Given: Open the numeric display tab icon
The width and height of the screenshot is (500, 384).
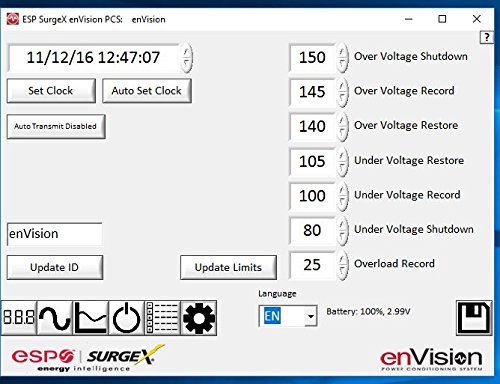Looking at the screenshot, I should [19, 318].
